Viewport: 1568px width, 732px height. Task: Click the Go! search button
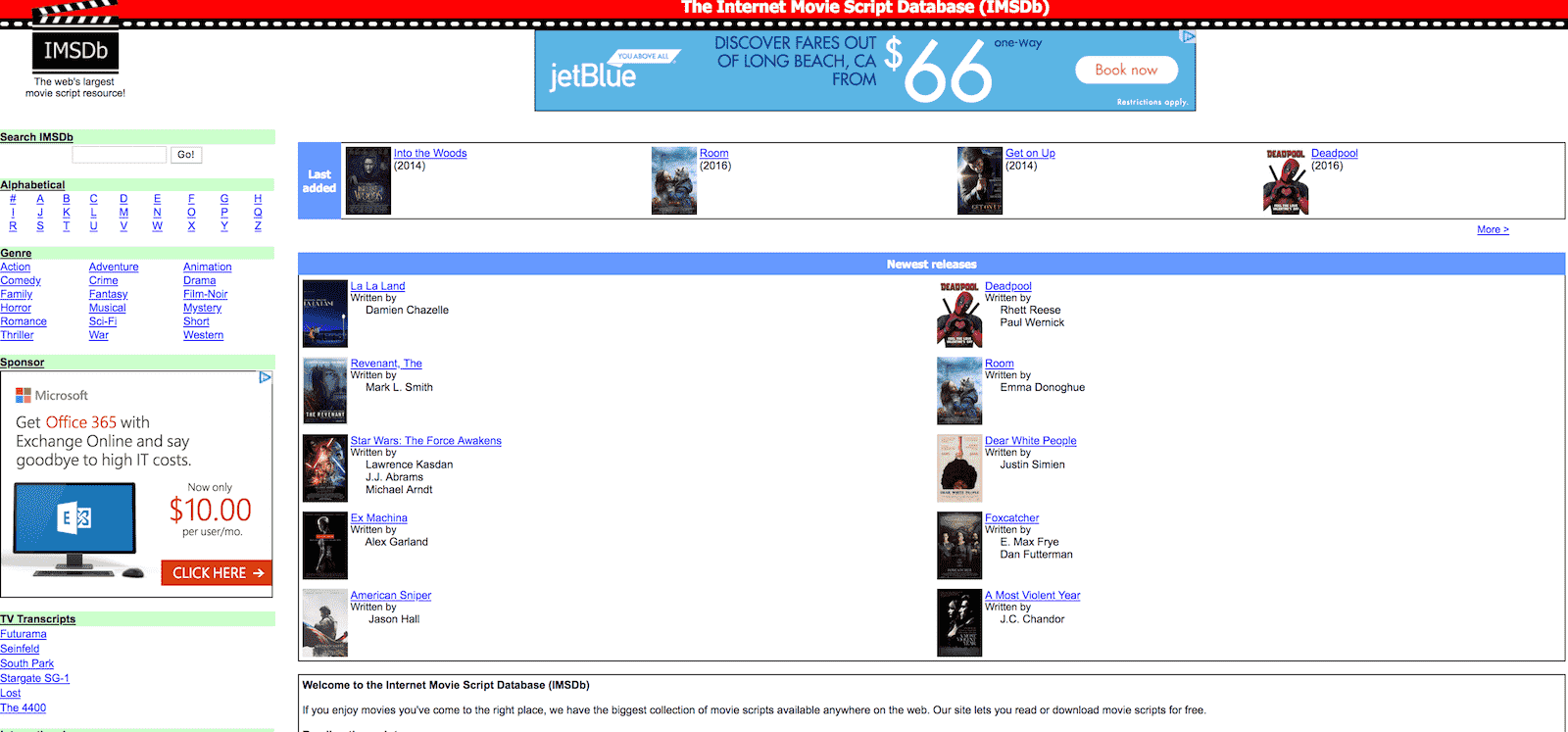(186, 155)
